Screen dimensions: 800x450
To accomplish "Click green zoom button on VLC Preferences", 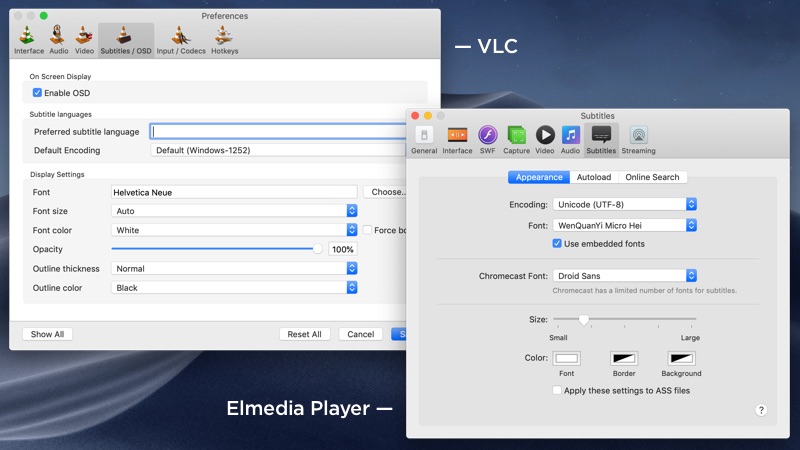I will coord(44,16).
